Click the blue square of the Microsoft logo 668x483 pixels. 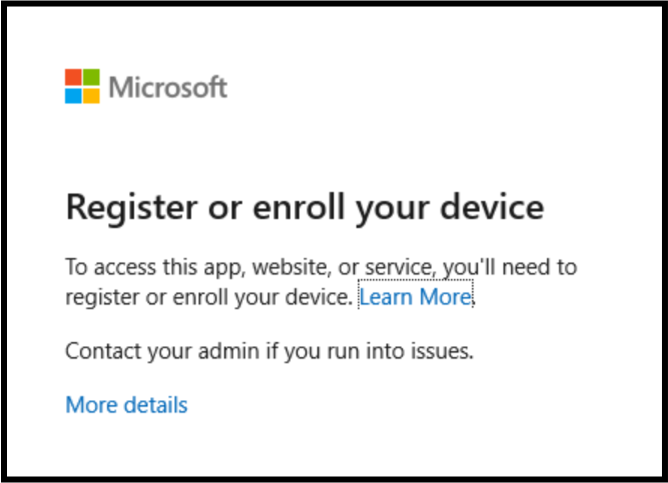74,96
